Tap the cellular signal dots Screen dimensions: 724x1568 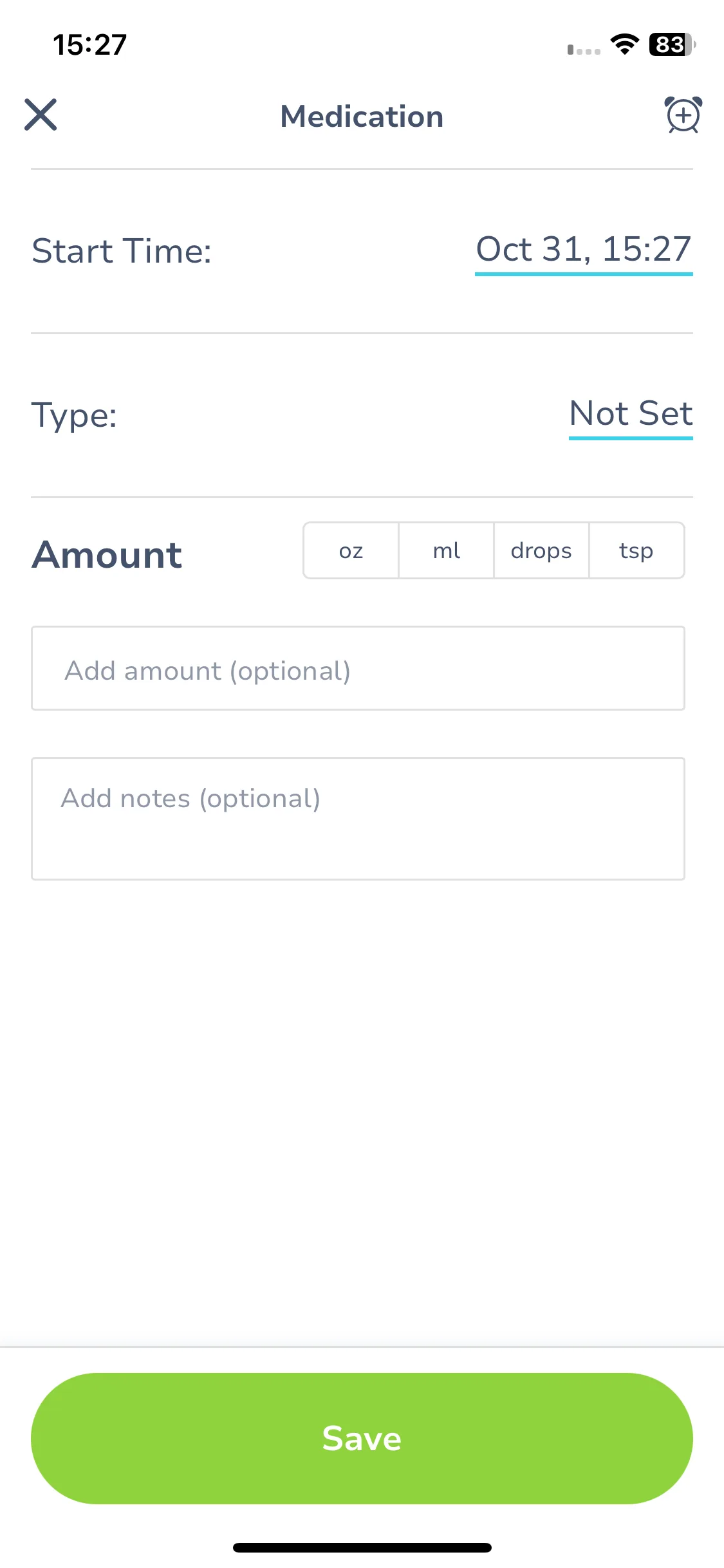point(584,50)
